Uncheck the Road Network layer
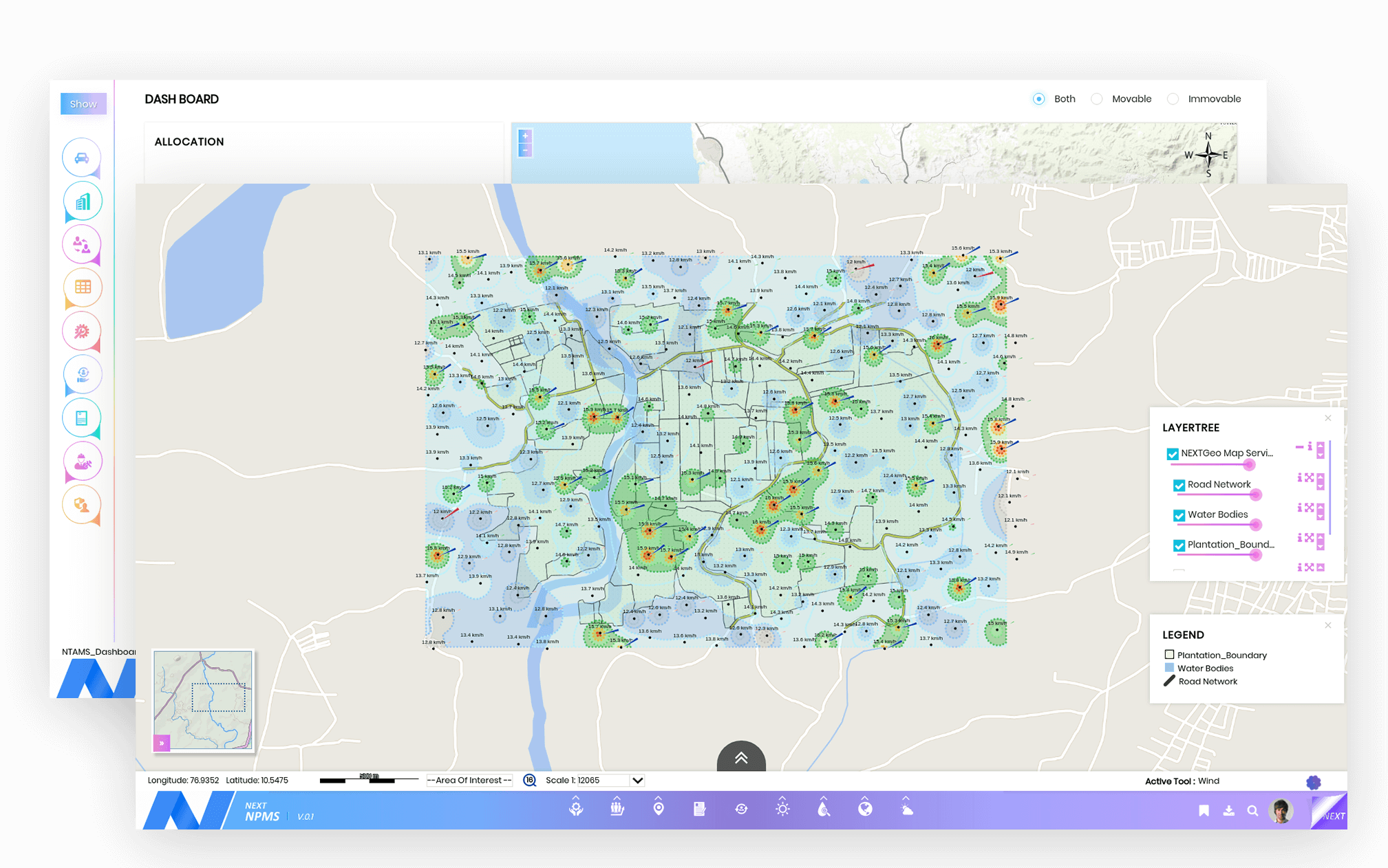1388x868 pixels. point(1179,485)
